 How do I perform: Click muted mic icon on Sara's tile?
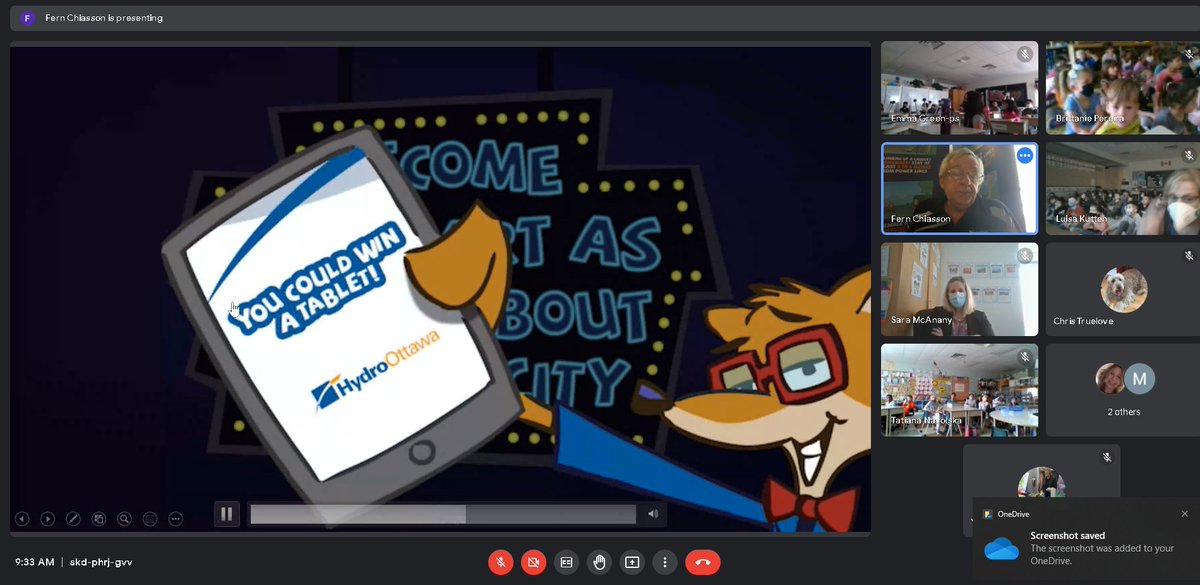point(1024,257)
